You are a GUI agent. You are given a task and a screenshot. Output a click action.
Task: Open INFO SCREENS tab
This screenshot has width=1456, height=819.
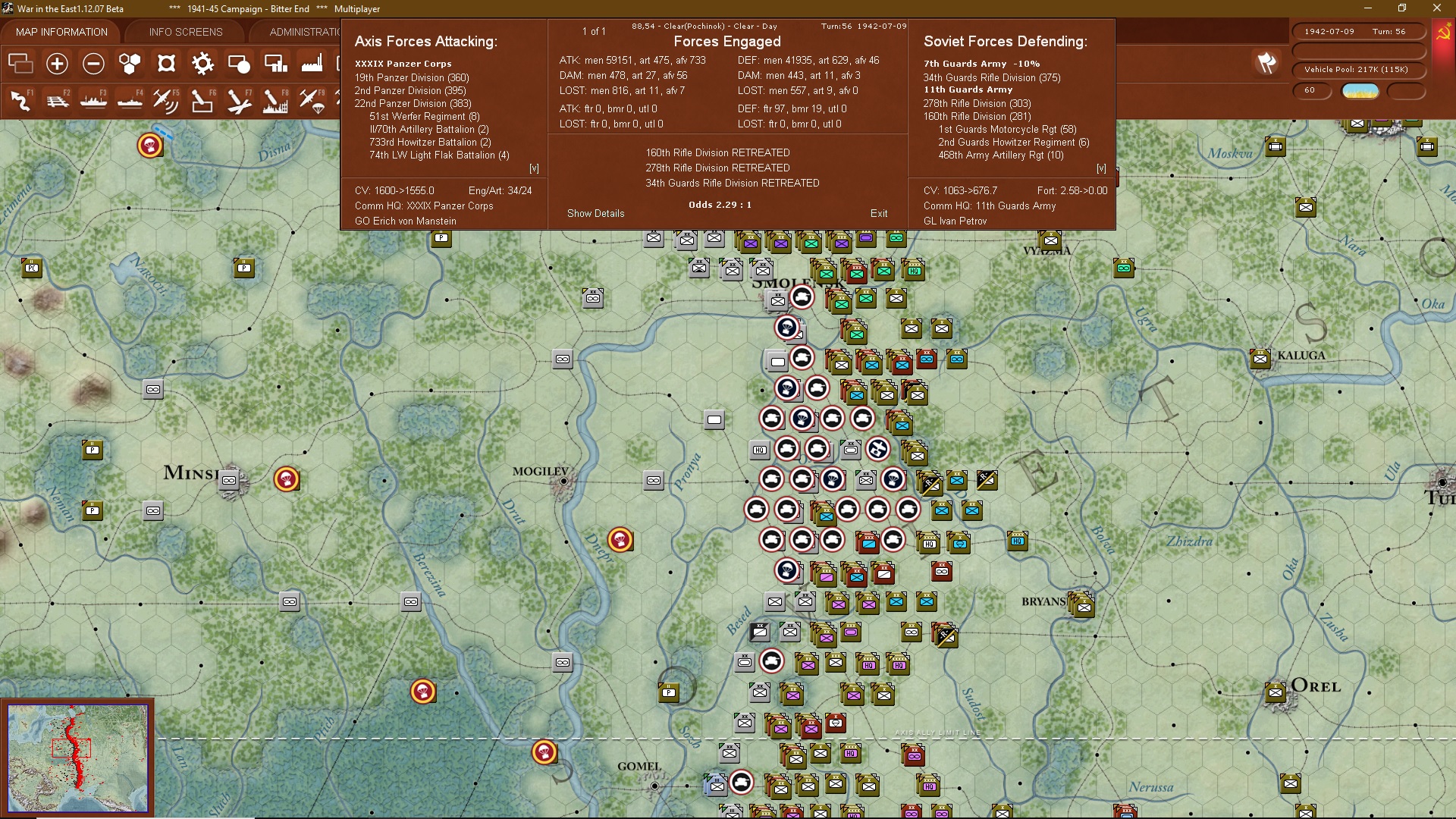tap(186, 32)
